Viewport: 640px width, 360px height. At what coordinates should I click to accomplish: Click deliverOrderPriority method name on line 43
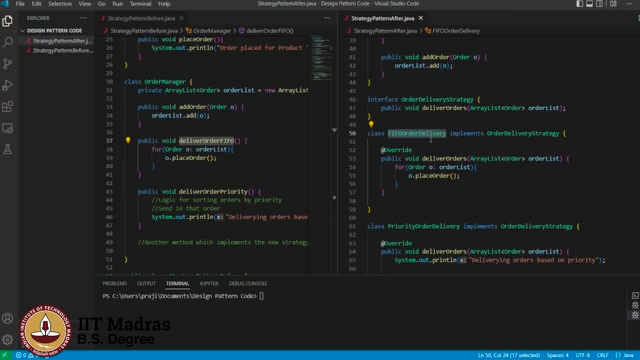pos(213,191)
